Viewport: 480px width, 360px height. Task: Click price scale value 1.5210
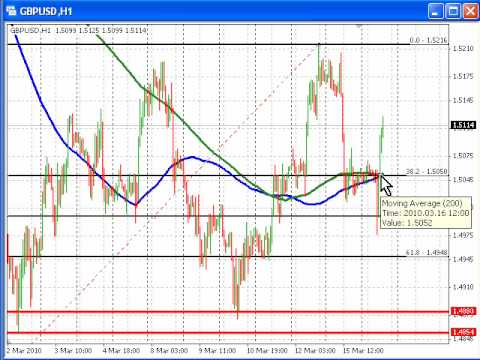pos(463,49)
